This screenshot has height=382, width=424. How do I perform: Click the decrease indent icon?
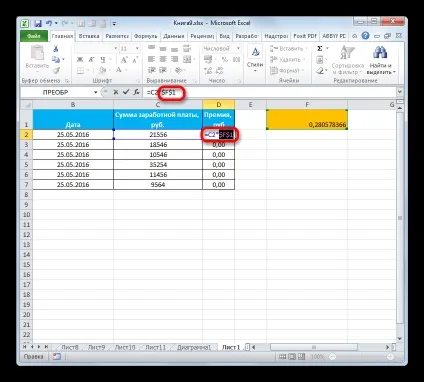151,70
